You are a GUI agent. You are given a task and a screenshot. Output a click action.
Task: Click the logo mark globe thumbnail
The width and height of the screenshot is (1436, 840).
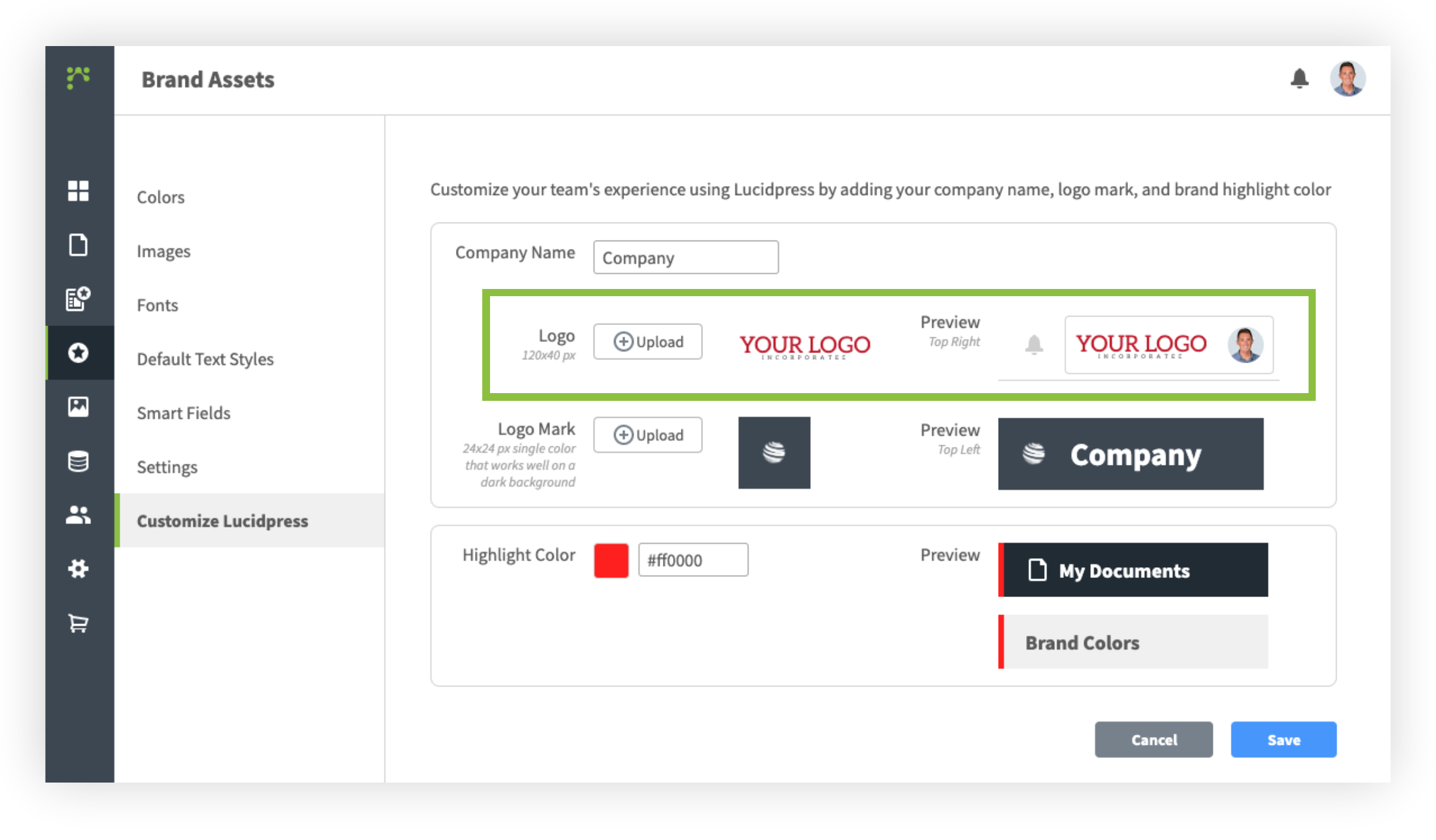click(x=774, y=453)
